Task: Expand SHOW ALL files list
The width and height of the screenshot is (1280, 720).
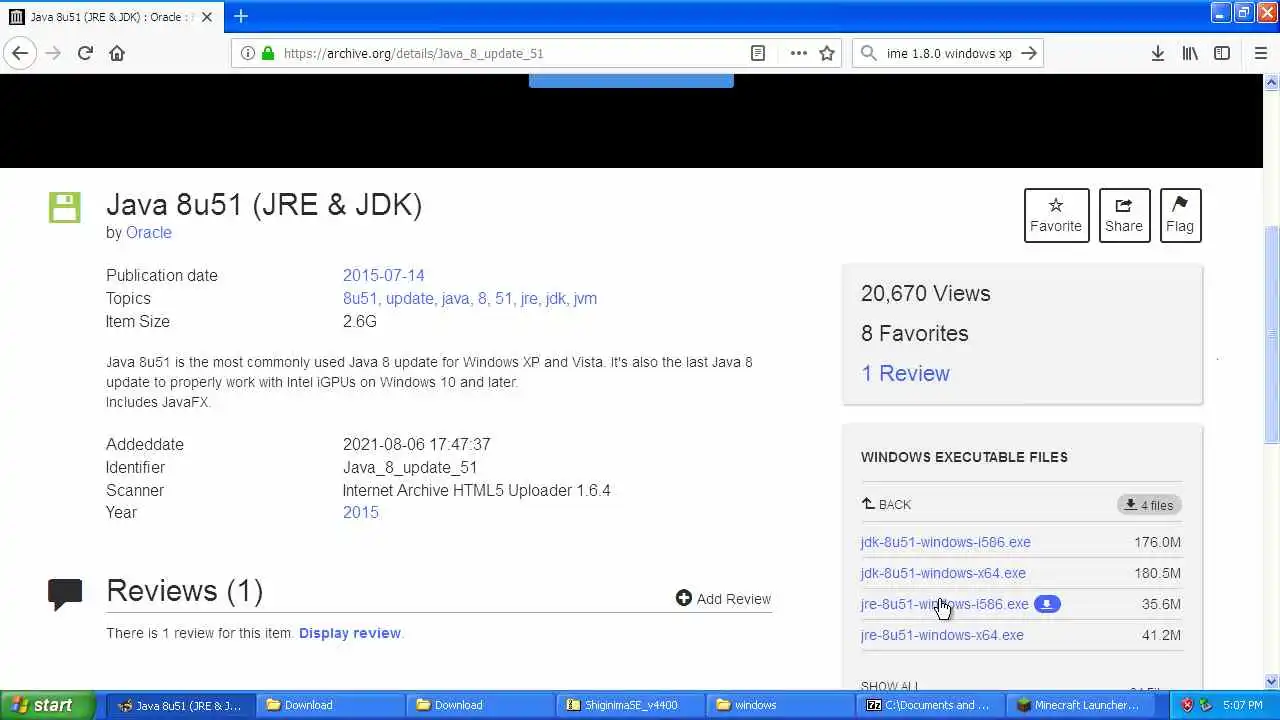Action: click(x=889, y=686)
